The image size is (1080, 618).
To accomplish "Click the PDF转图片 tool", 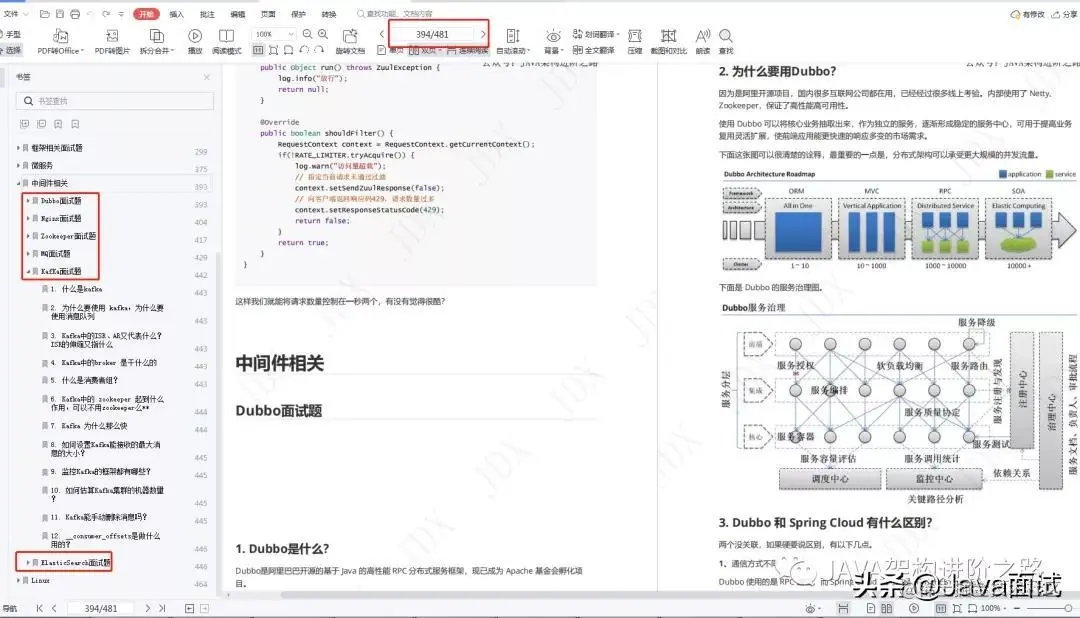I will pyautogui.click(x=112, y=41).
